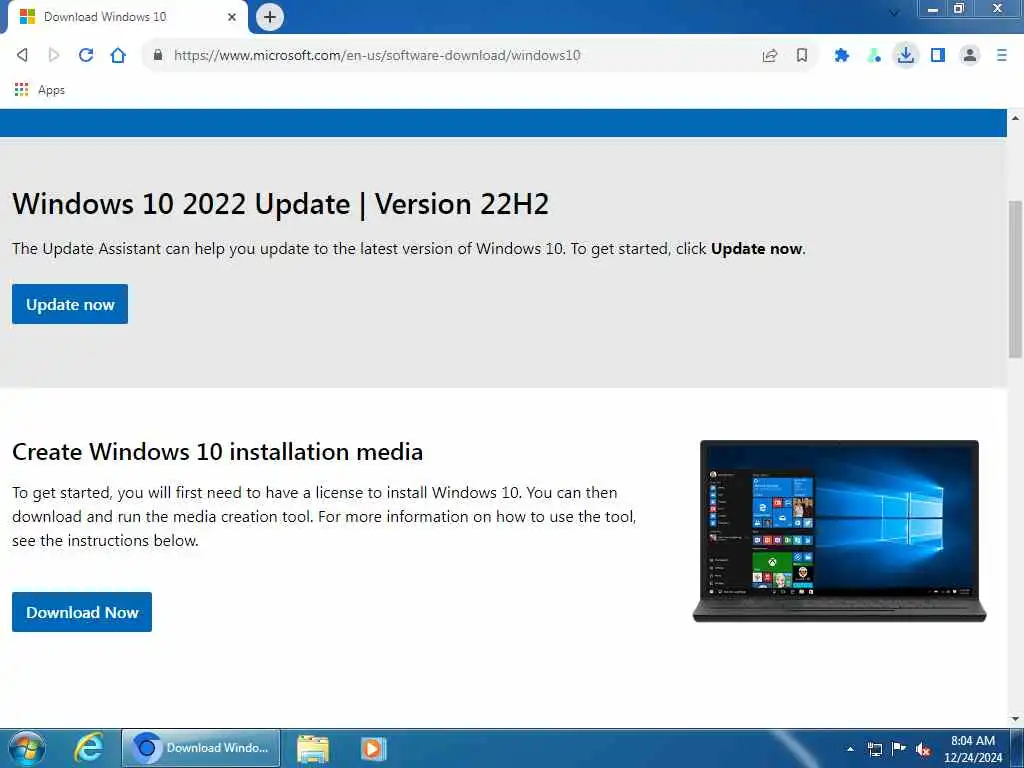The width and height of the screenshot is (1024, 768).
Task: Click the network tray icon
Action: point(874,749)
